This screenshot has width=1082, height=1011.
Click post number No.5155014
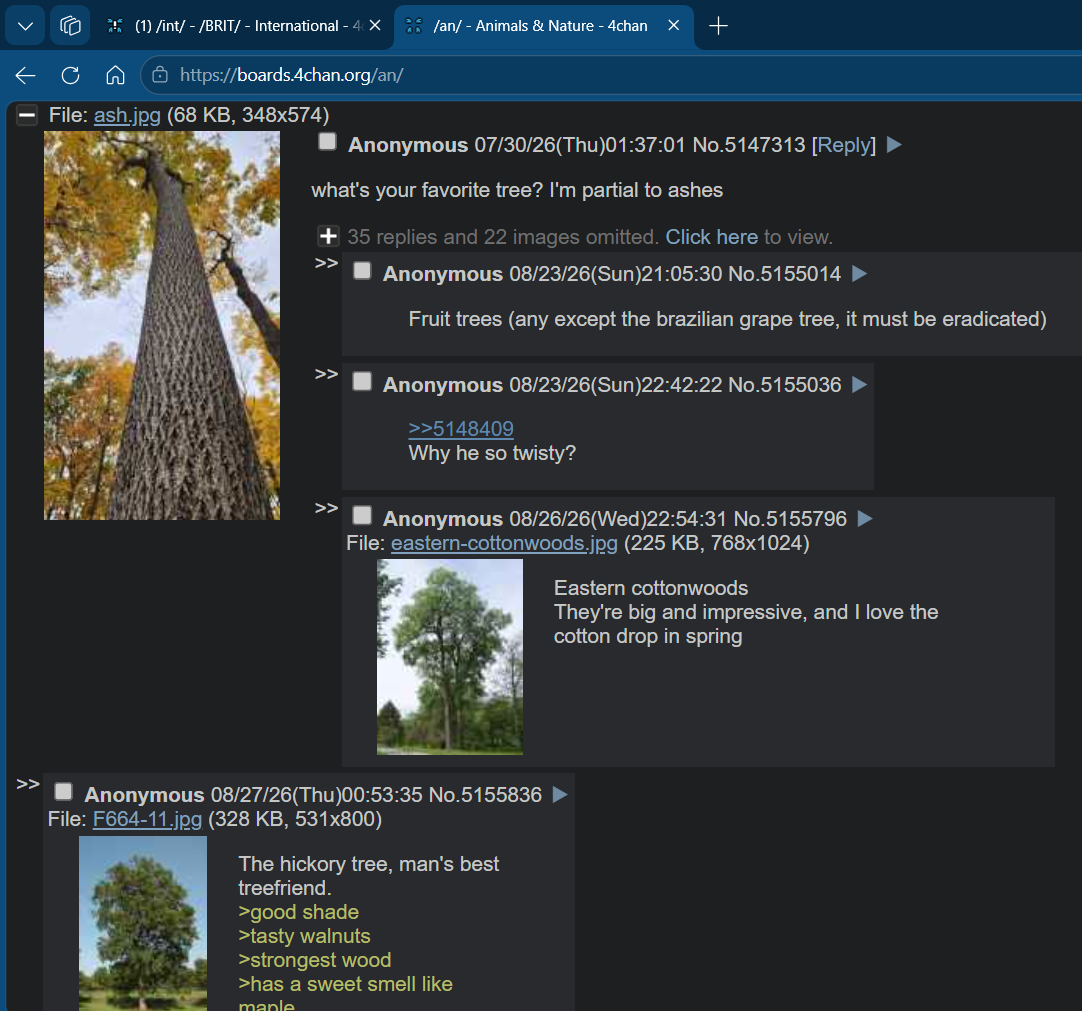coord(785,274)
